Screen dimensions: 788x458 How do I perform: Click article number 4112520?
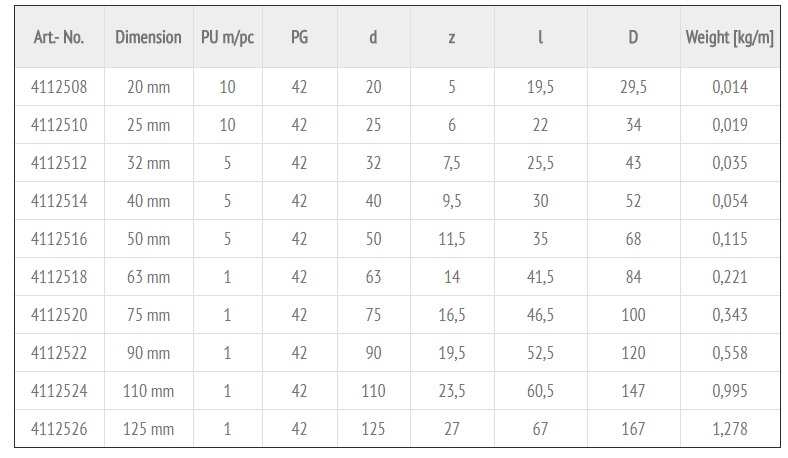click(59, 315)
